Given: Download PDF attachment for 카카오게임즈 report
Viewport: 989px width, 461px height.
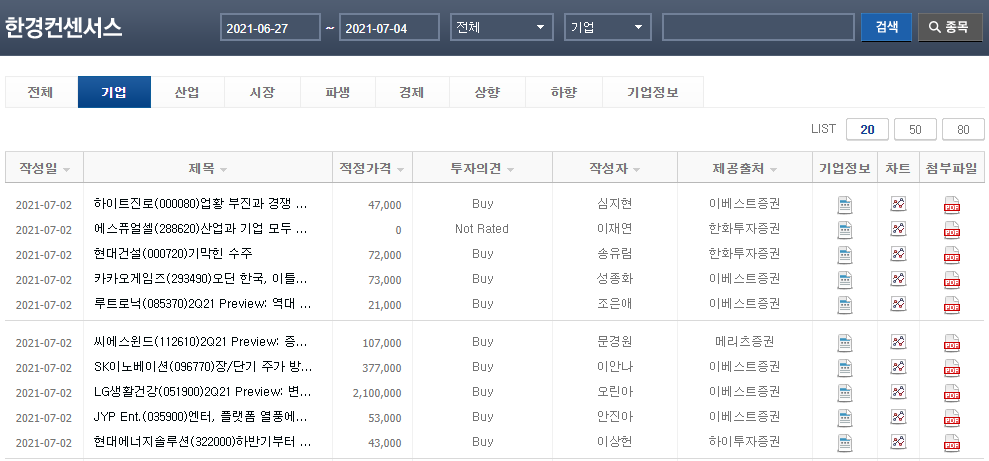Looking at the screenshot, I should (952, 279).
